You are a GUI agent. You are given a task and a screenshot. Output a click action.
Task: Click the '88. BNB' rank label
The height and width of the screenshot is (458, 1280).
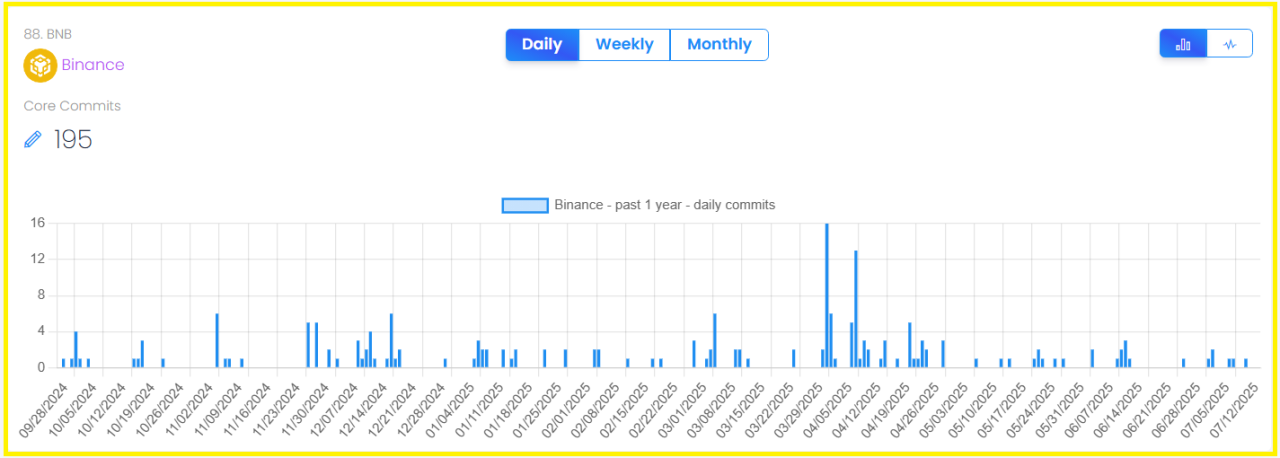click(48, 34)
